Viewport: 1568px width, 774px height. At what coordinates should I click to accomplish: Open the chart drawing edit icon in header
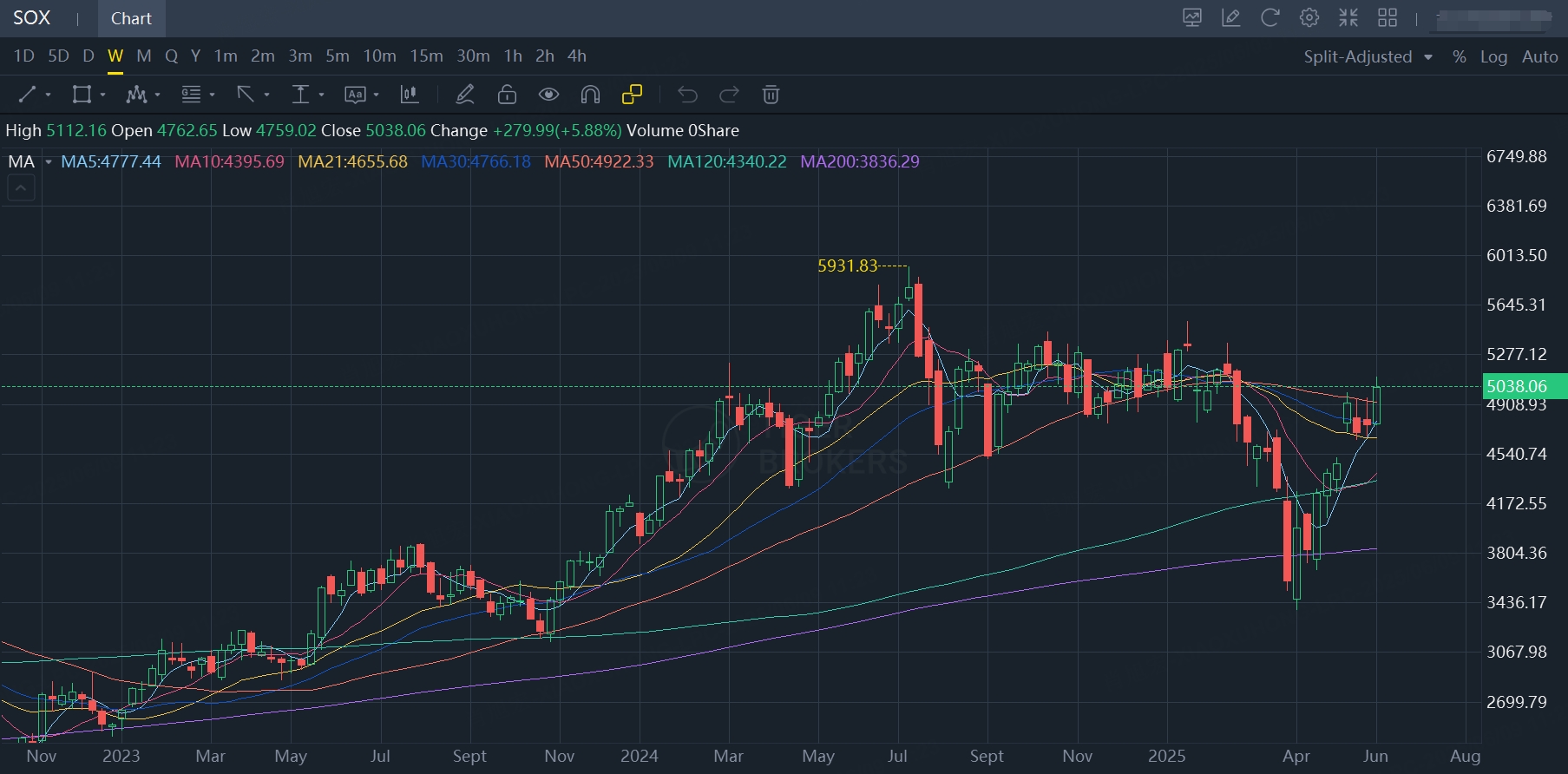point(1230,18)
